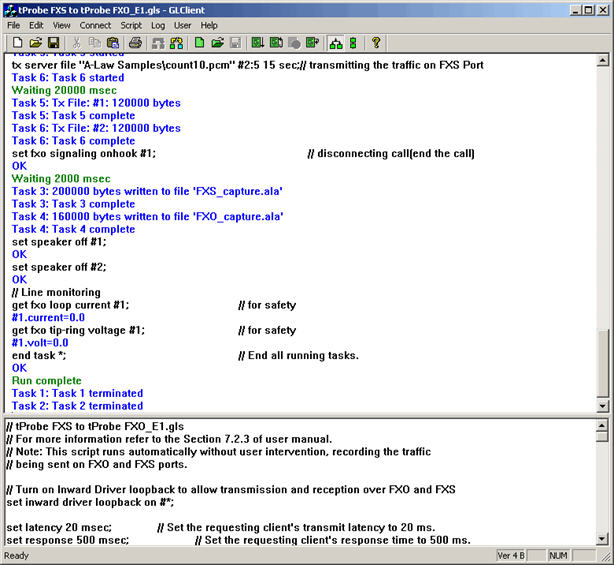Screen dimensions: 614x565
Task: Click the green New script icon
Action: 199,43
